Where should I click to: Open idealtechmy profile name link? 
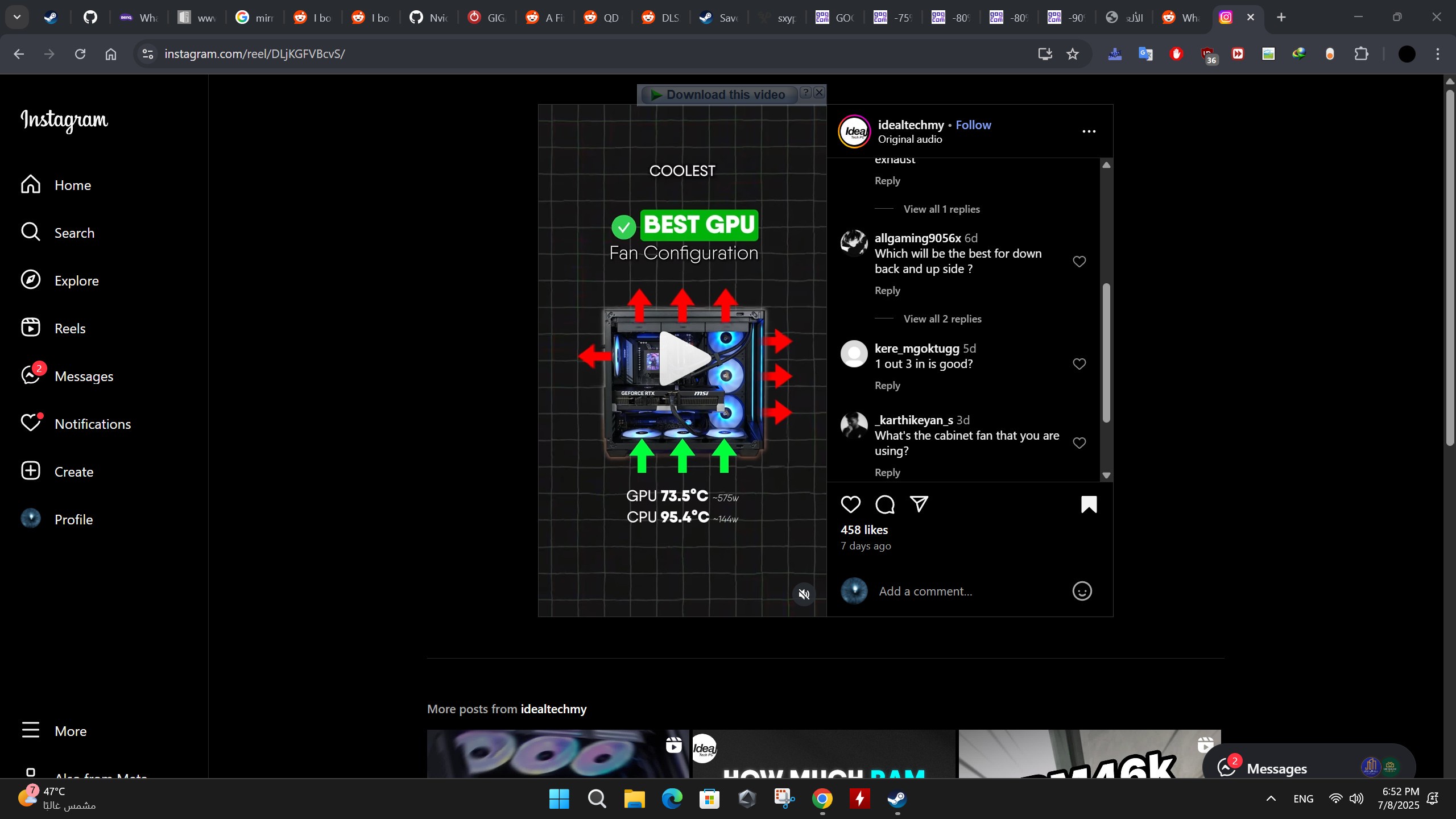tap(911, 125)
